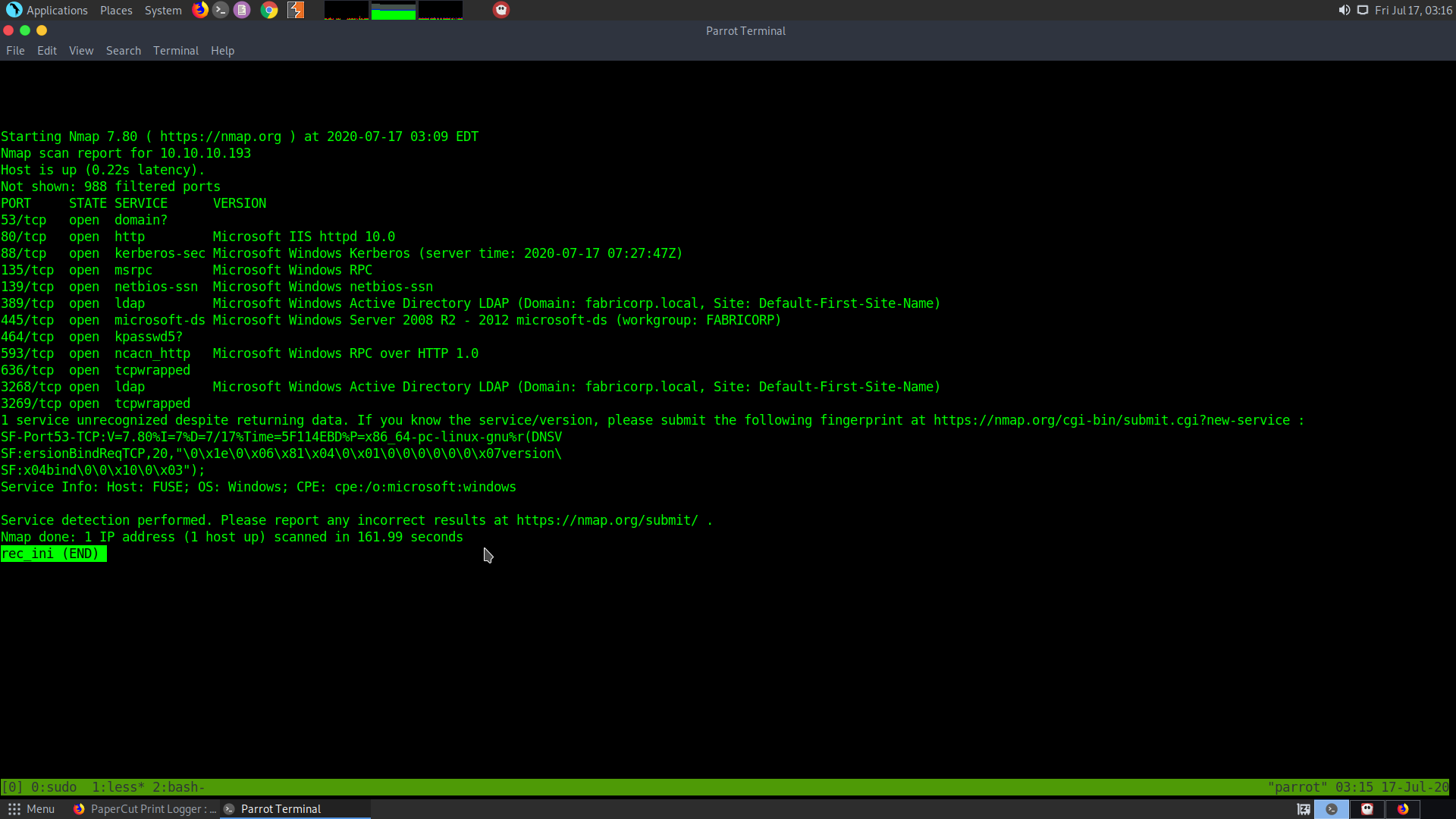The width and height of the screenshot is (1456, 819).
Task: Open the terminal launcher in the top panel
Action: click(221, 10)
